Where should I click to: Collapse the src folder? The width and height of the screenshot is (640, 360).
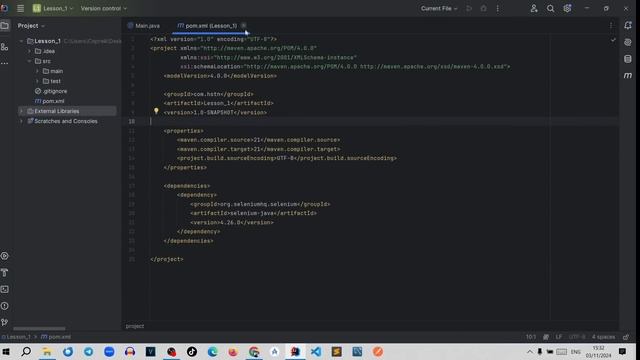29,61
